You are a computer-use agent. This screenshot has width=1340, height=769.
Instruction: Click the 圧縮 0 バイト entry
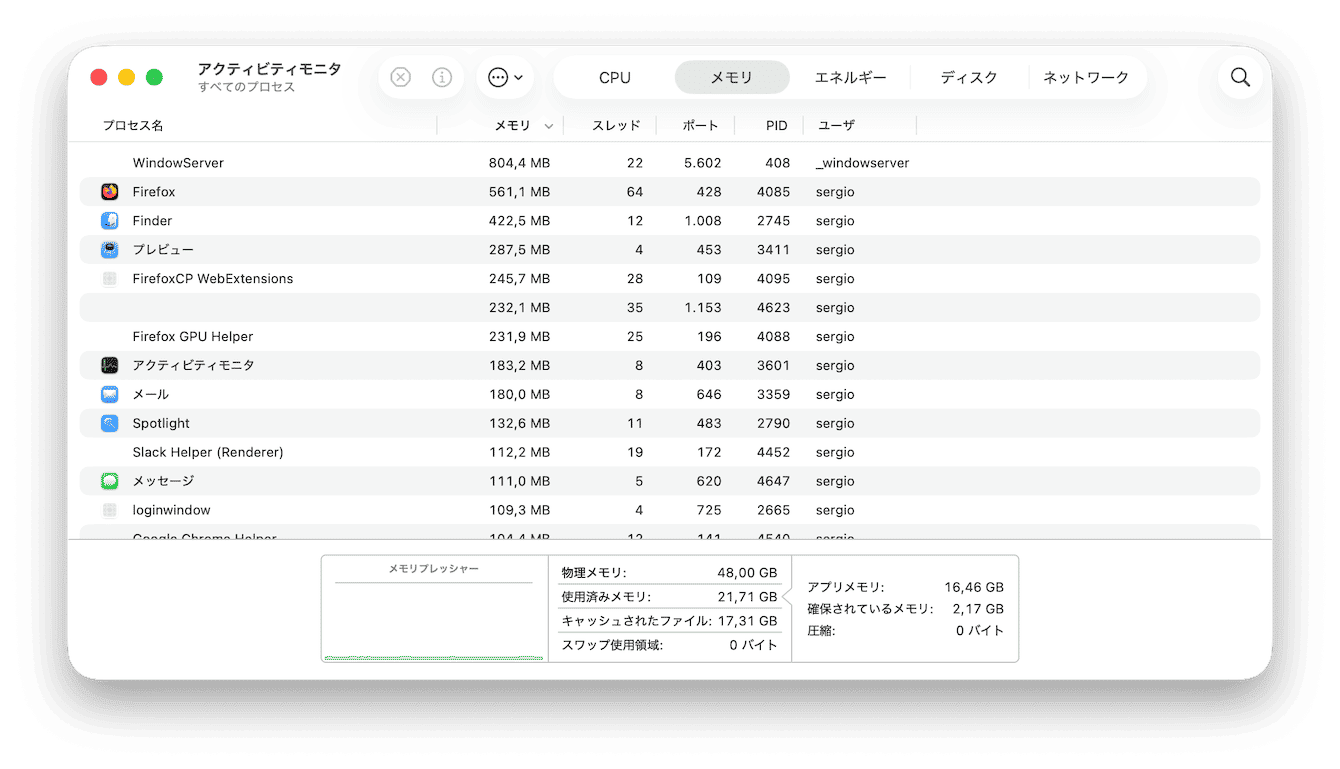(905, 631)
